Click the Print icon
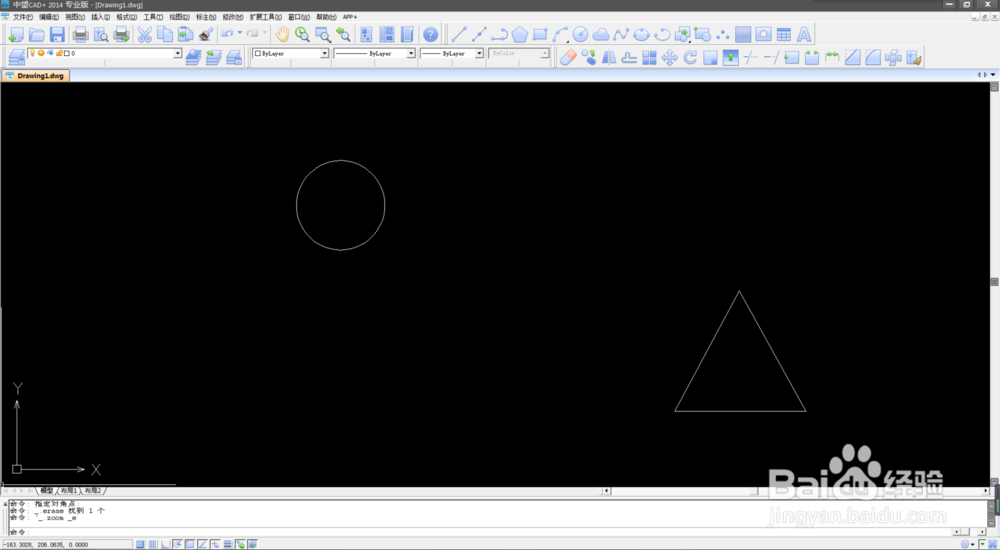 pos(80,34)
